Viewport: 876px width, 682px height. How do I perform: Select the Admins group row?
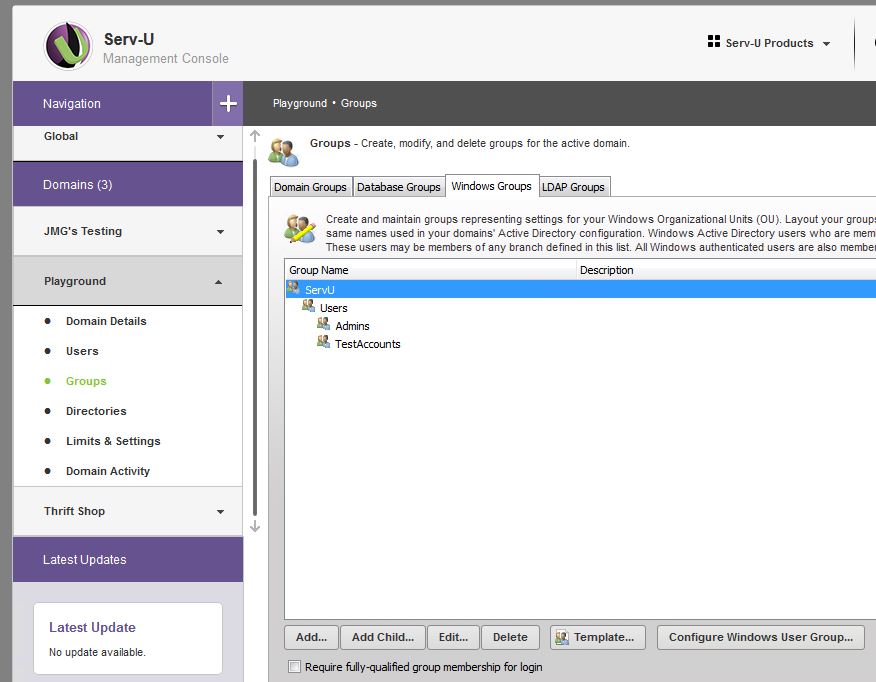581,326
